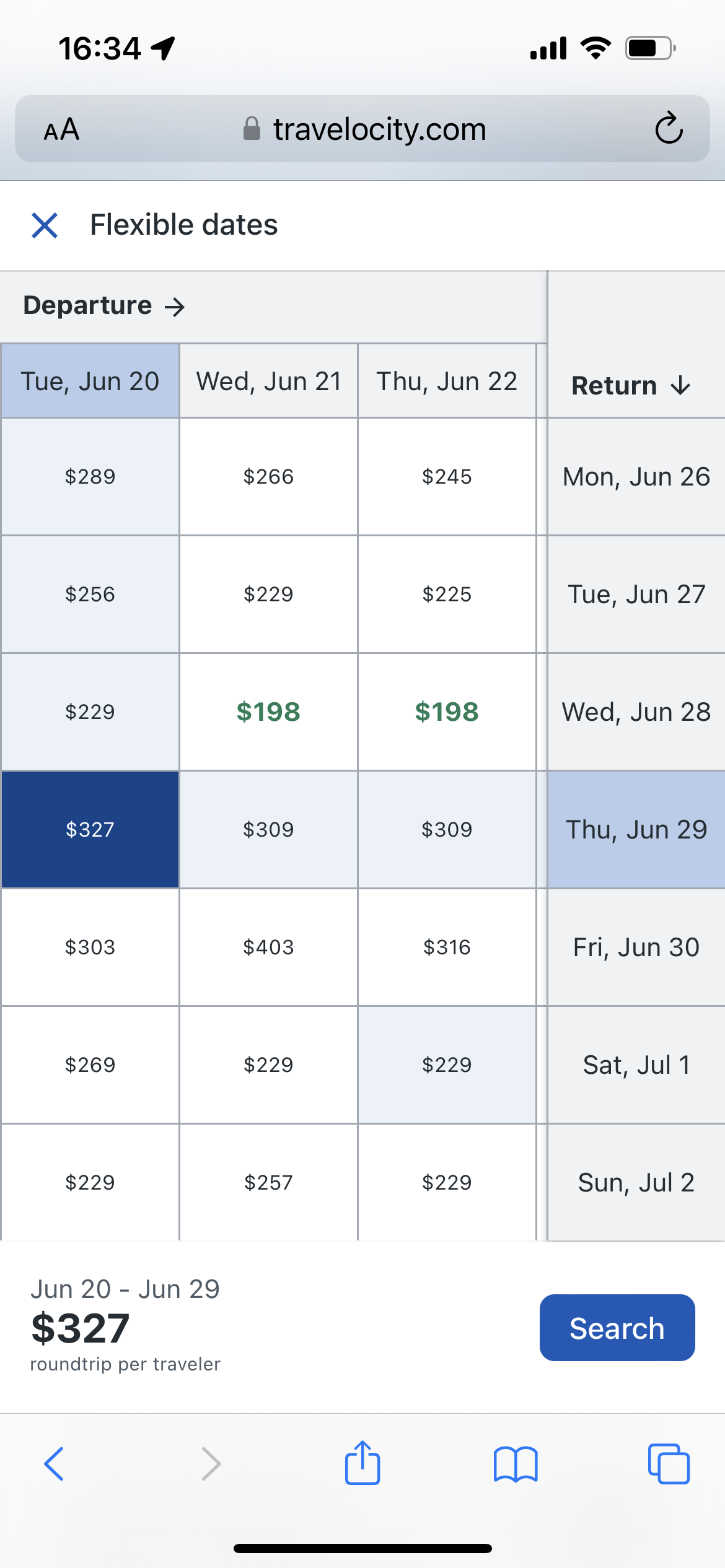Select the $403 fare cell
This screenshot has width=725, height=1568.
268,947
